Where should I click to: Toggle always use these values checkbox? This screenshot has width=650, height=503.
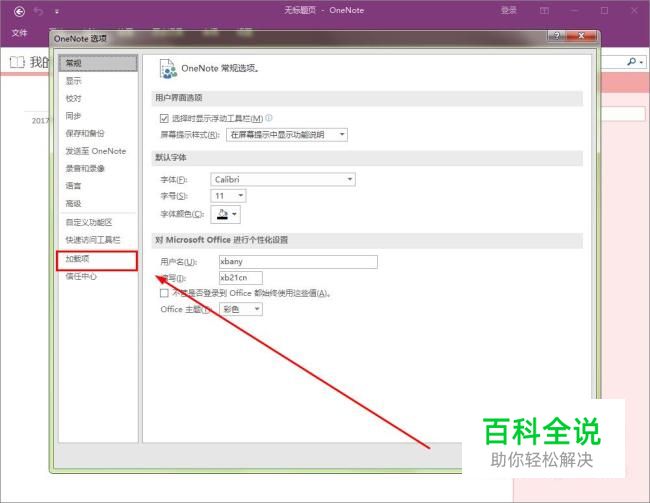click(x=164, y=293)
